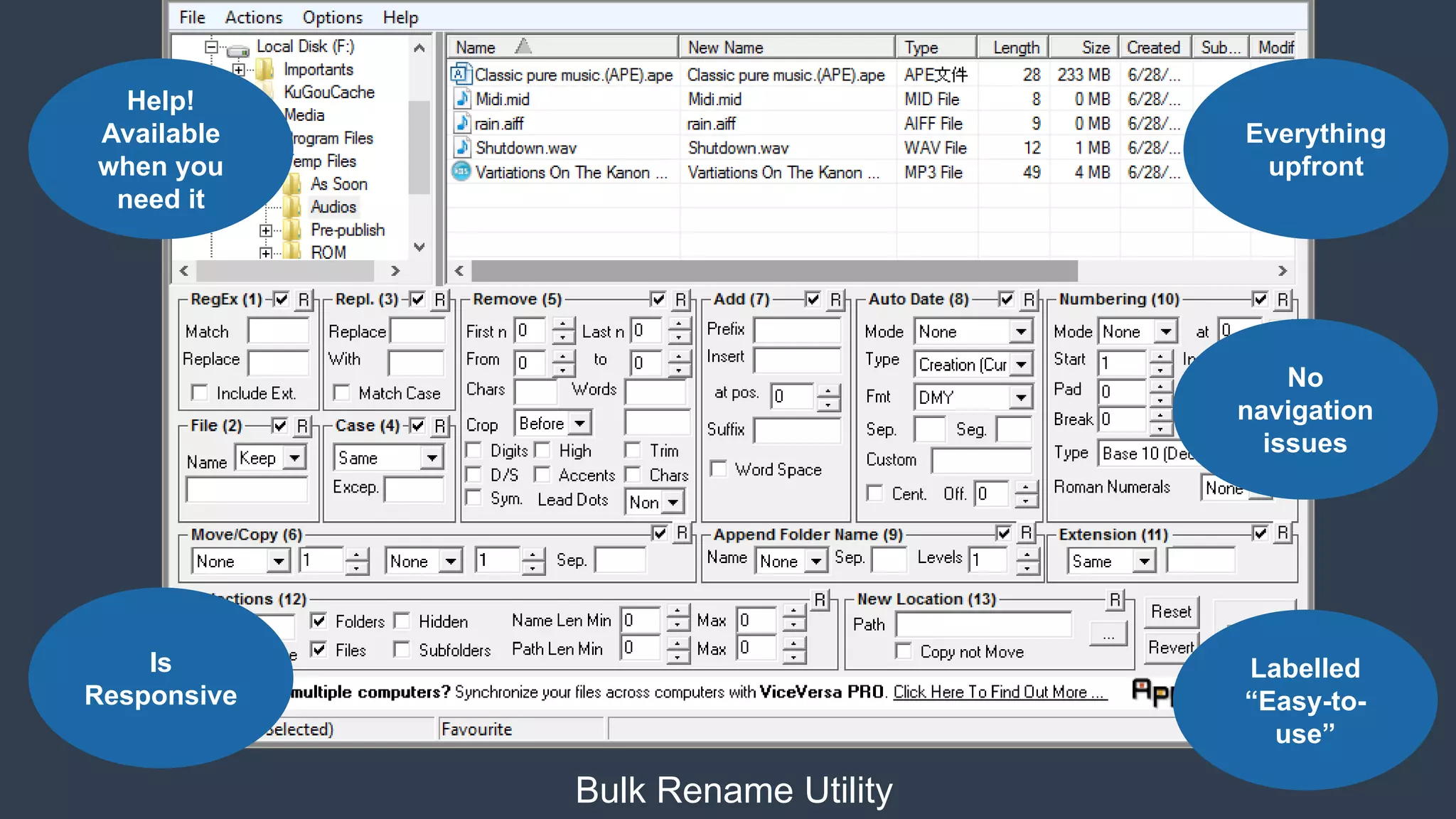
Task: Expand the Pre-publish folder tree node
Action: [265, 230]
